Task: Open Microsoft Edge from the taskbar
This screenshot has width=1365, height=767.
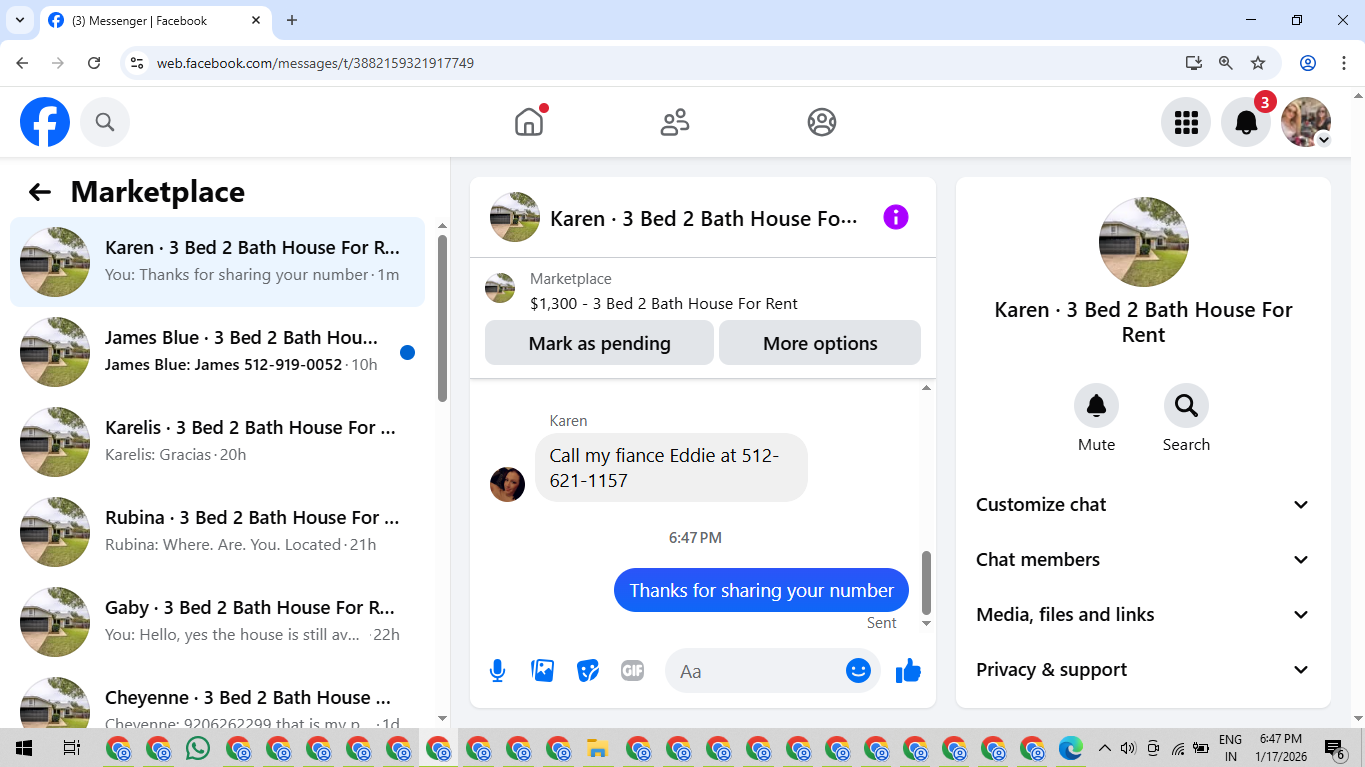Action: [1071, 748]
